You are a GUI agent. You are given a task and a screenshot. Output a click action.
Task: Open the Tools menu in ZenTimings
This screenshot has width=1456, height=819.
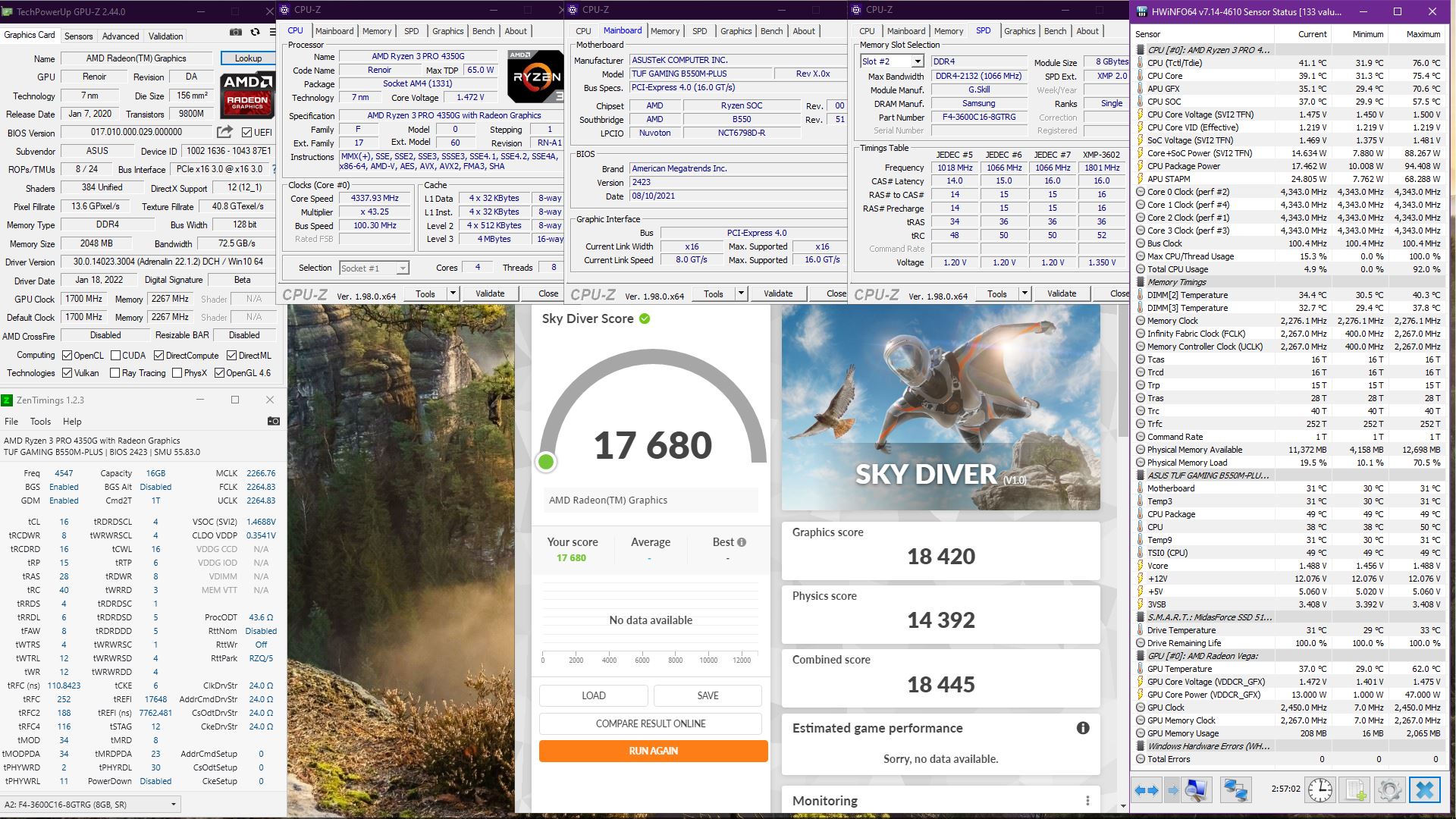[40, 421]
